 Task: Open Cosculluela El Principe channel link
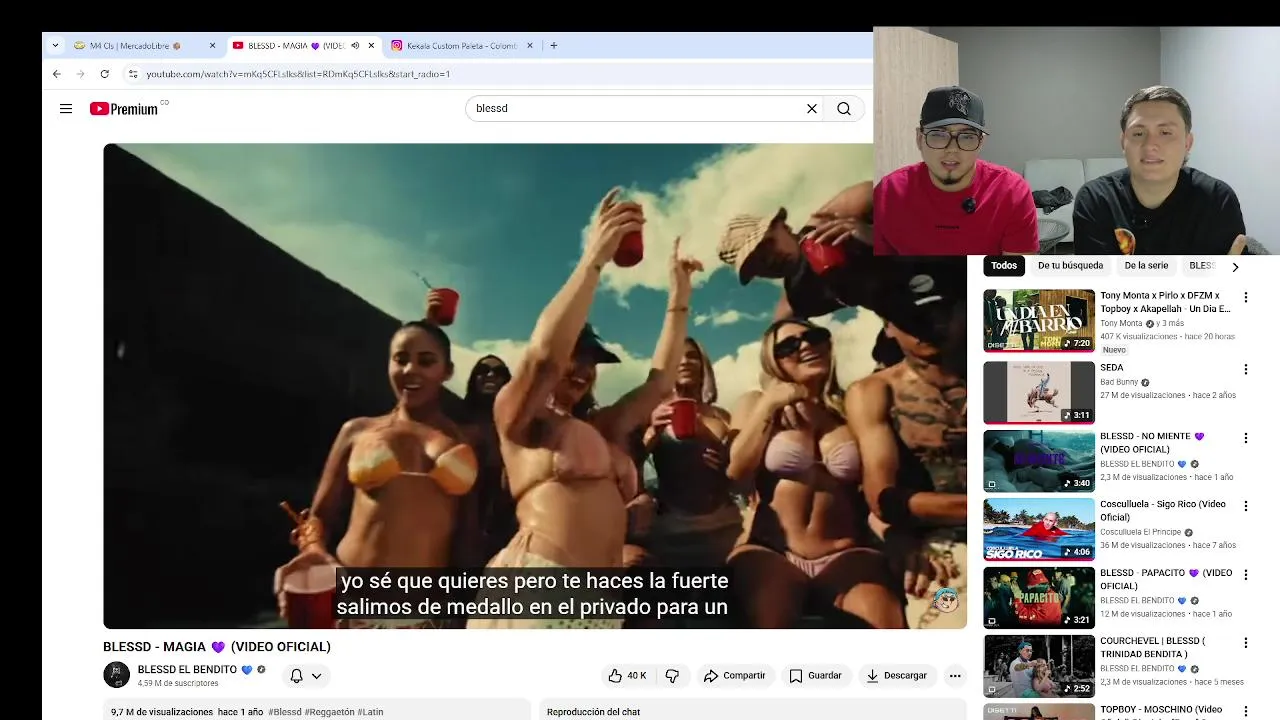coord(1141,532)
